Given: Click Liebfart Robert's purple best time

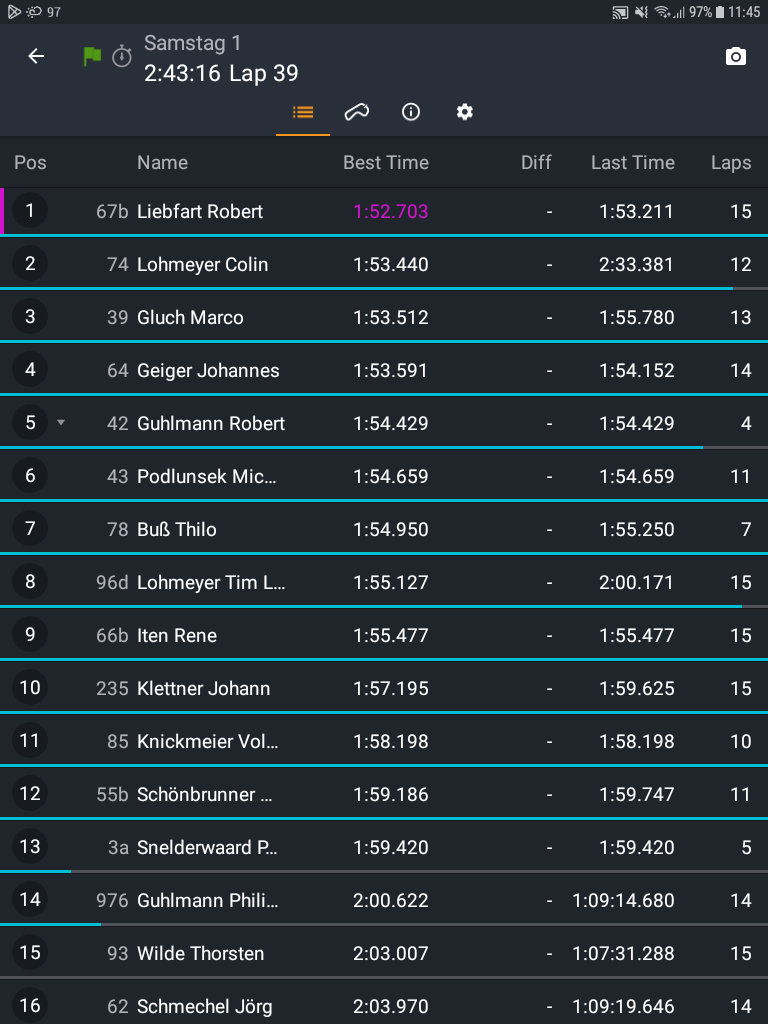Looking at the screenshot, I should [x=390, y=211].
